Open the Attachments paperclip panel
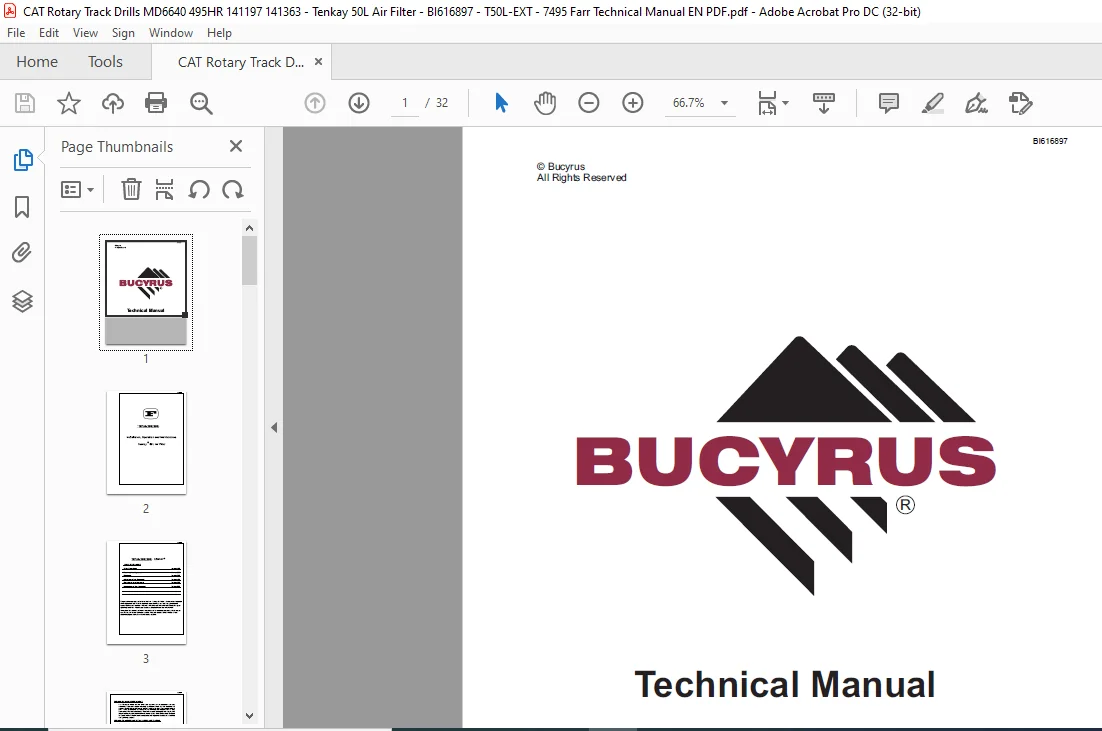Viewport: 1102px width, 731px height. tap(22, 253)
